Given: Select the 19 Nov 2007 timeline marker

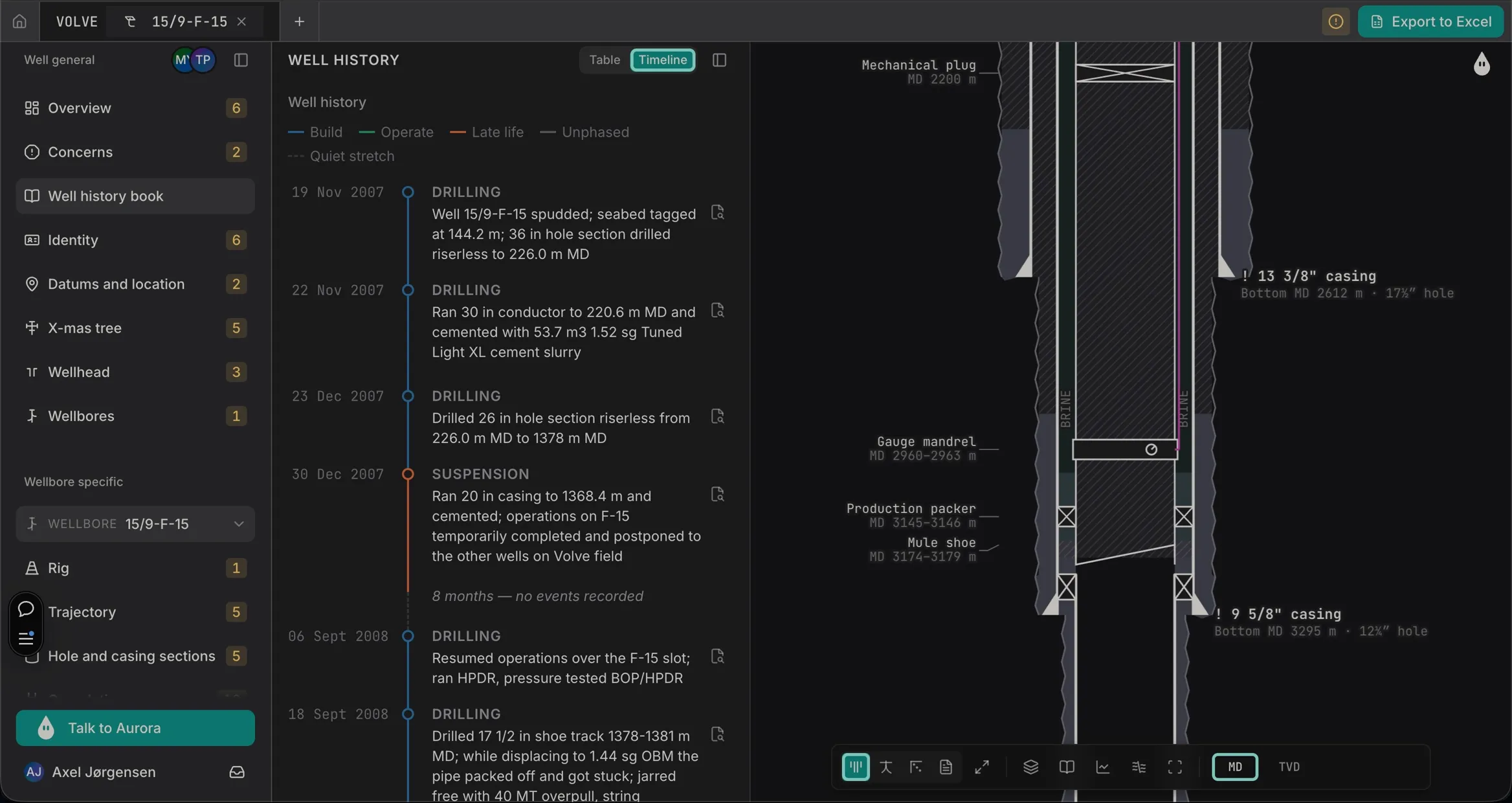Looking at the screenshot, I should (x=408, y=192).
